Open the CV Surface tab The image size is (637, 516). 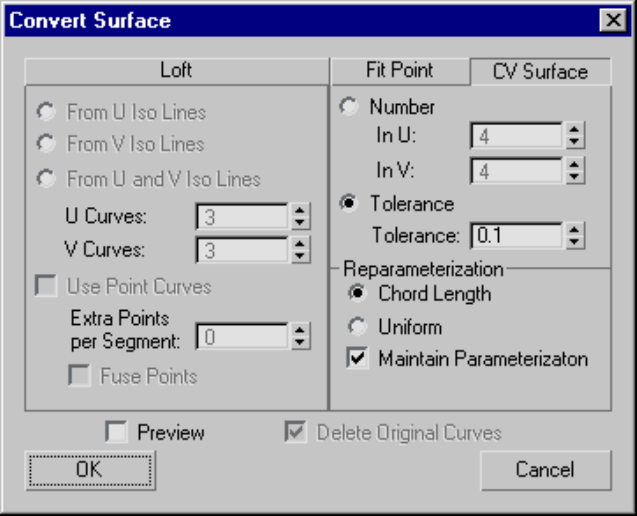[x=540, y=72]
